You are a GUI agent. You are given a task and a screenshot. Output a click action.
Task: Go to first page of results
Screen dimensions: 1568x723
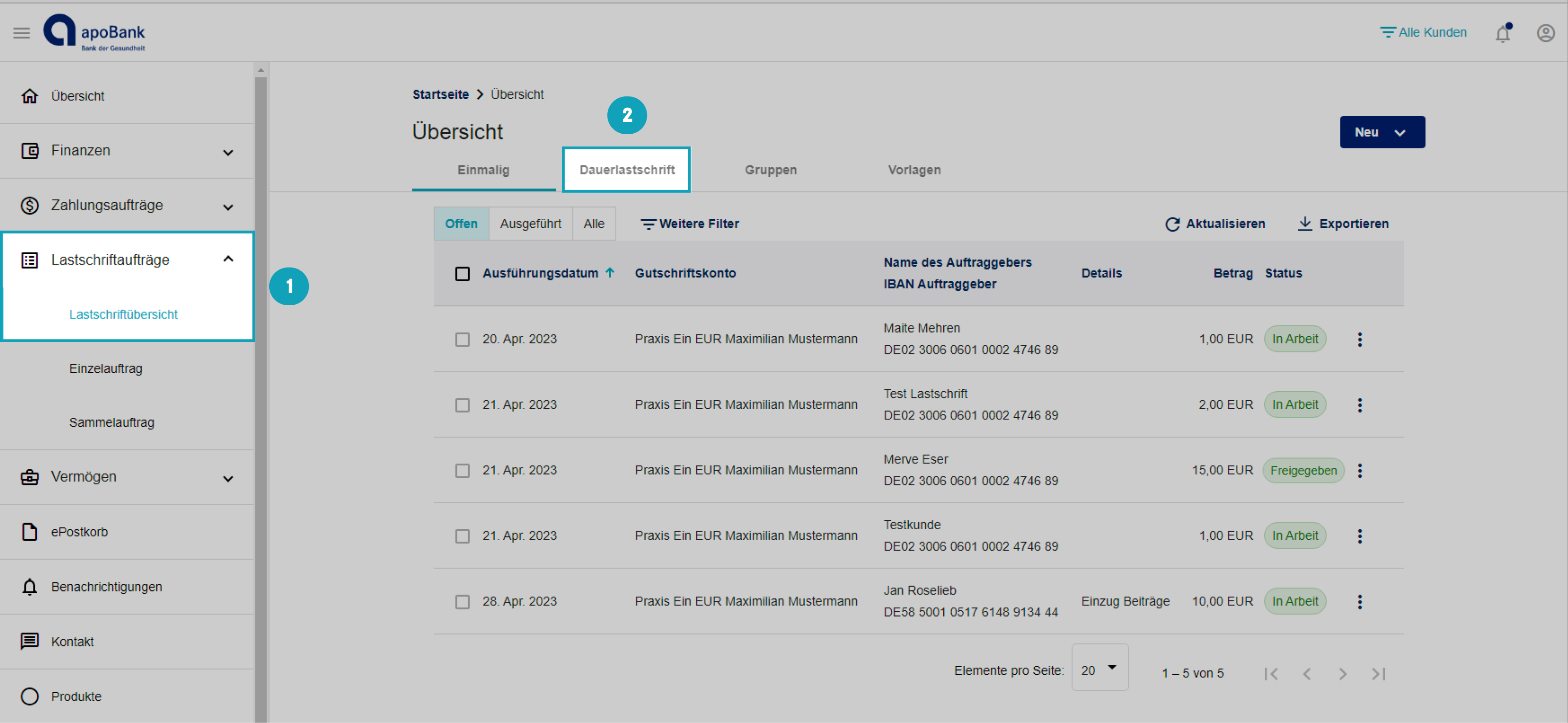click(1270, 674)
